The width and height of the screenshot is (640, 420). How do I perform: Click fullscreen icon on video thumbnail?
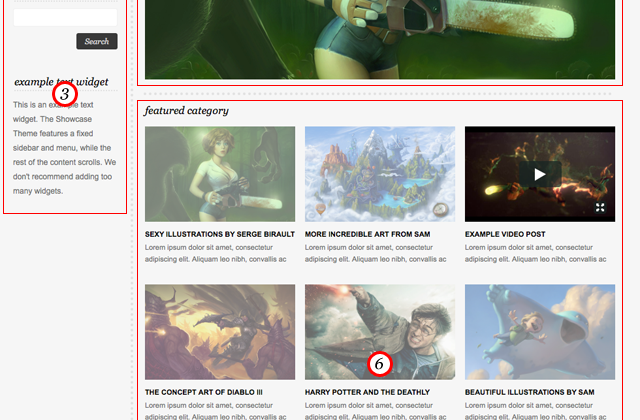coord(600,207)
